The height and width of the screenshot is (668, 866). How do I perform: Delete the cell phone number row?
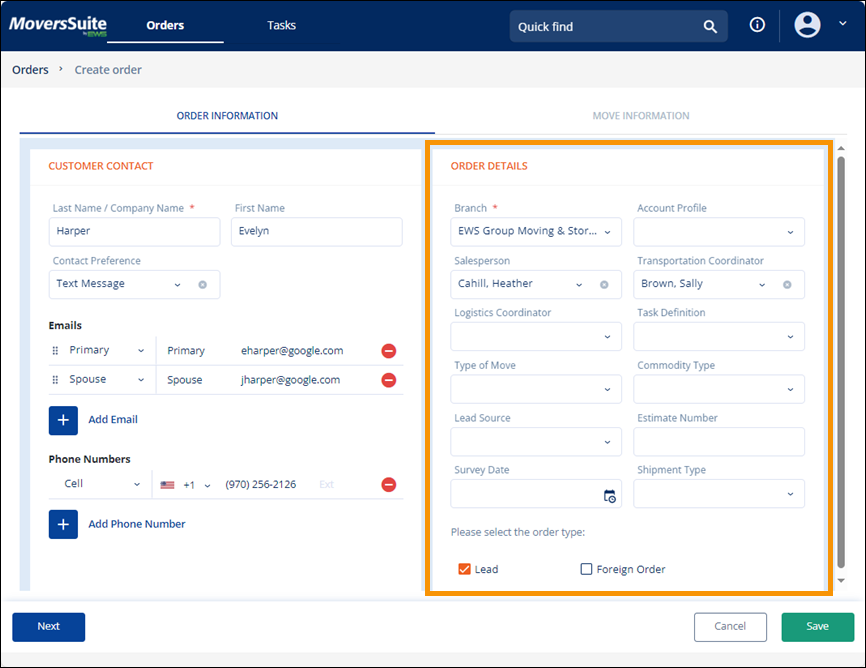[389, 485]
